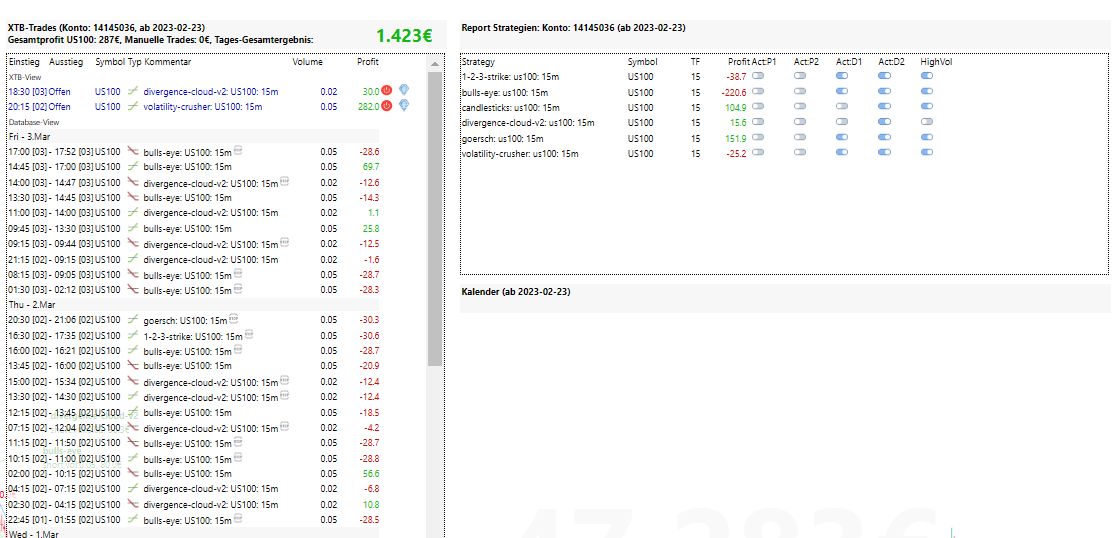Enable Act:P1 for the 1-2-3-strike strategy

(758, 75)
